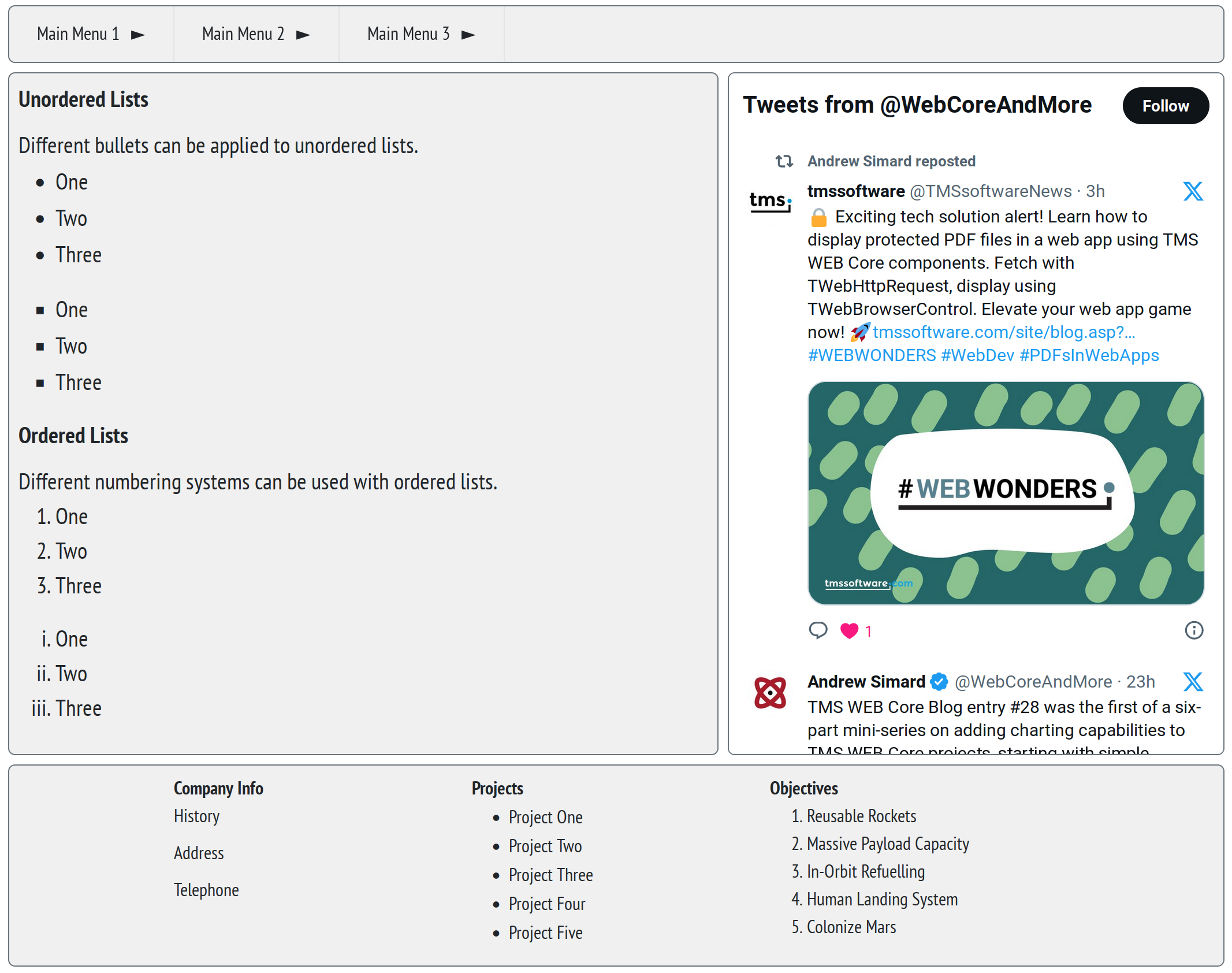Open the tms profile avatar
This screenshot has height=973, width=1232.
pyautogui.click(x=770, y=202)
